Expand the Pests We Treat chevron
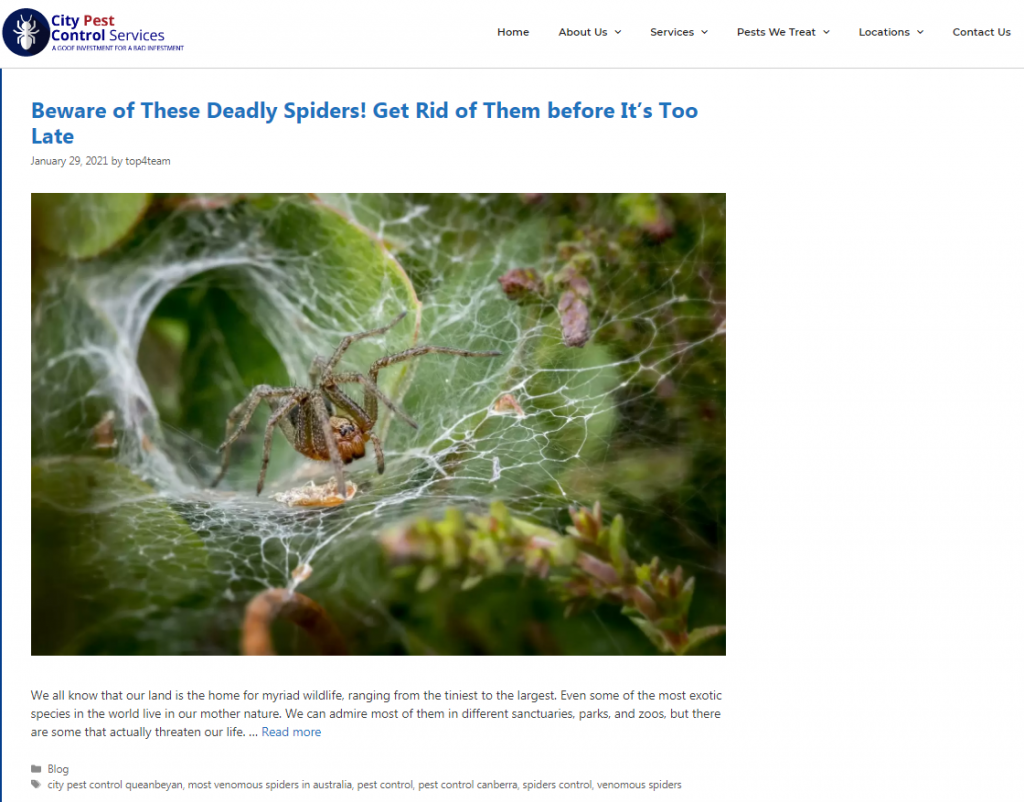Screen dimensions: 1024x802 [826, 32]
